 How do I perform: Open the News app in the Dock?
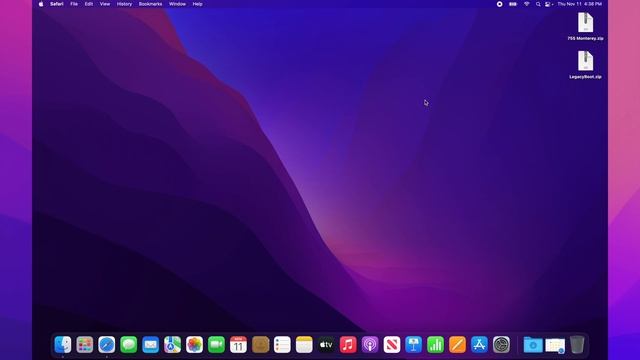click(392, 345)
